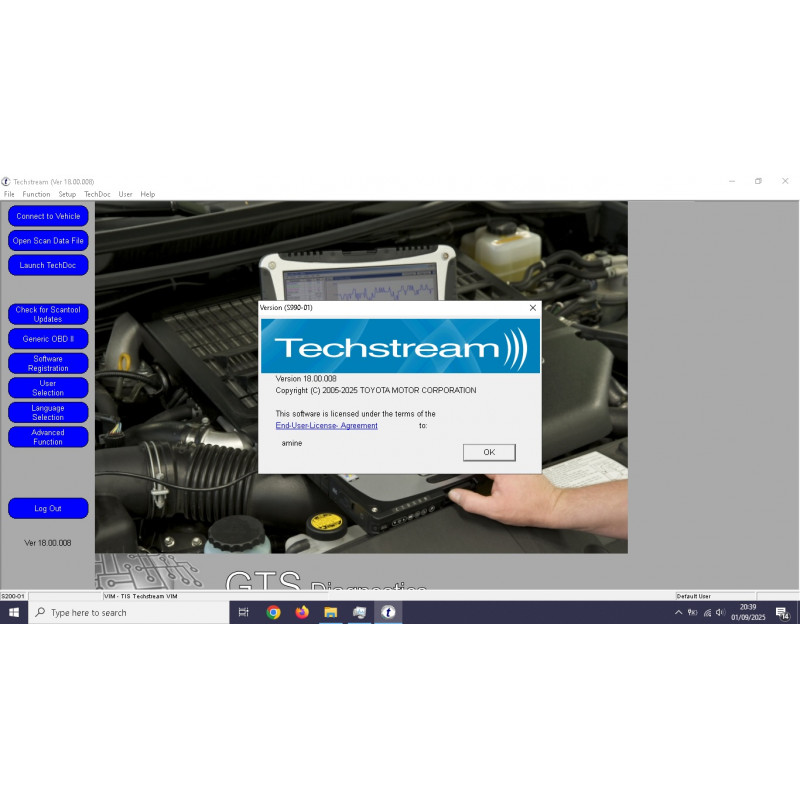Open Software Registration
Image resolution: width=800 pixels, height=800 pixels.
(48, 363)
